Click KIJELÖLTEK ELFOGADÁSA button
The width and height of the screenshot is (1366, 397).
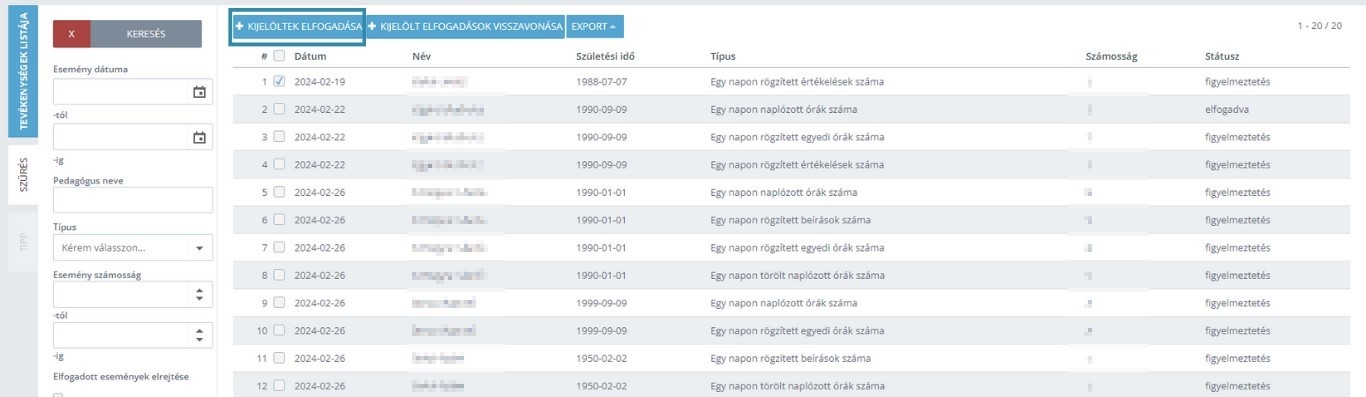(x=298, y=26)
